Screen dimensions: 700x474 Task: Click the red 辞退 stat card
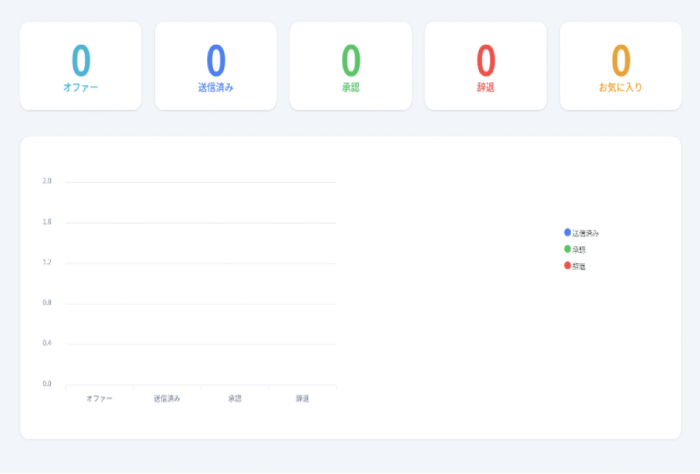[x=485, y=66]
